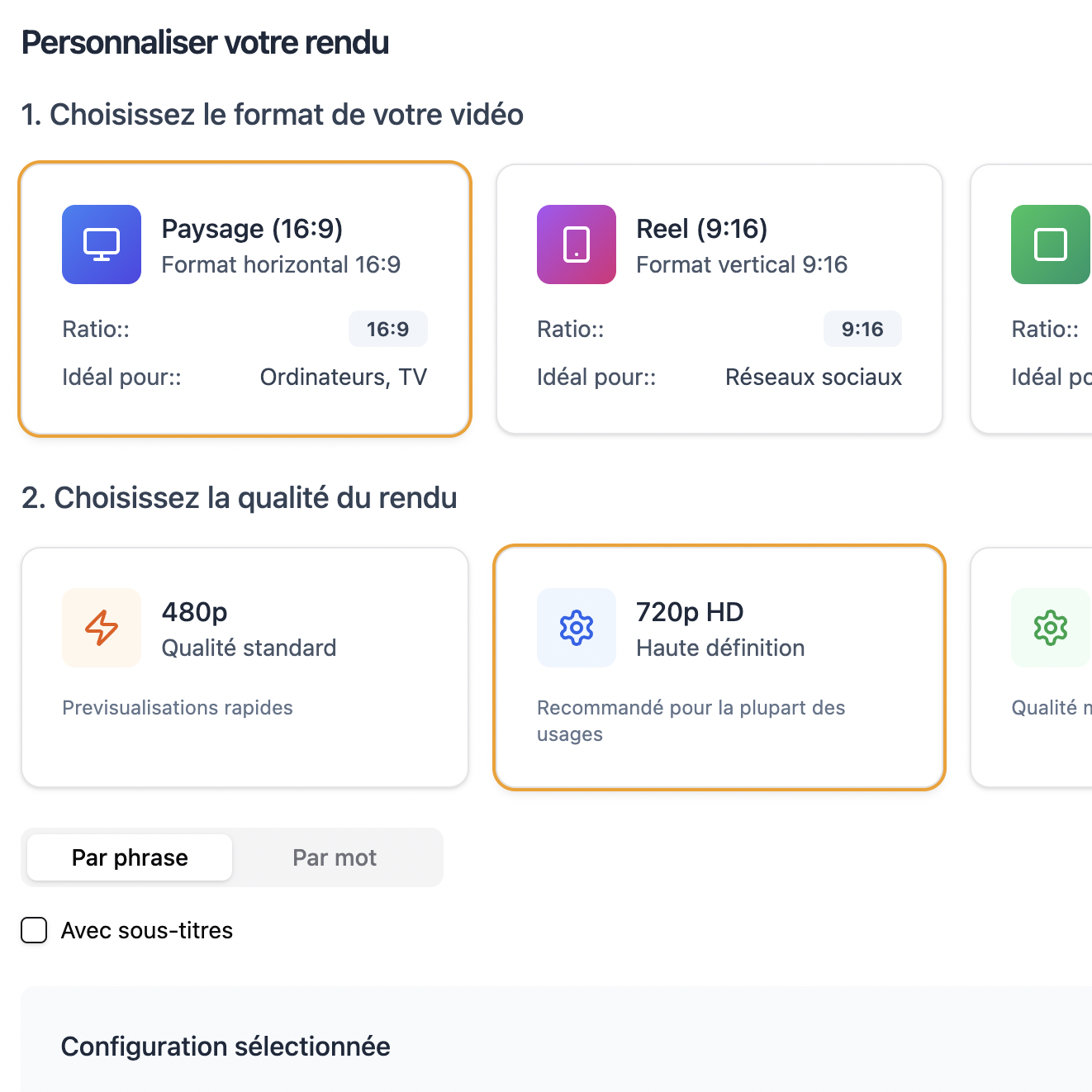Select the partially visible third format card
The width and height of the screenshot is (1092, 1092).
[1032, 299]
